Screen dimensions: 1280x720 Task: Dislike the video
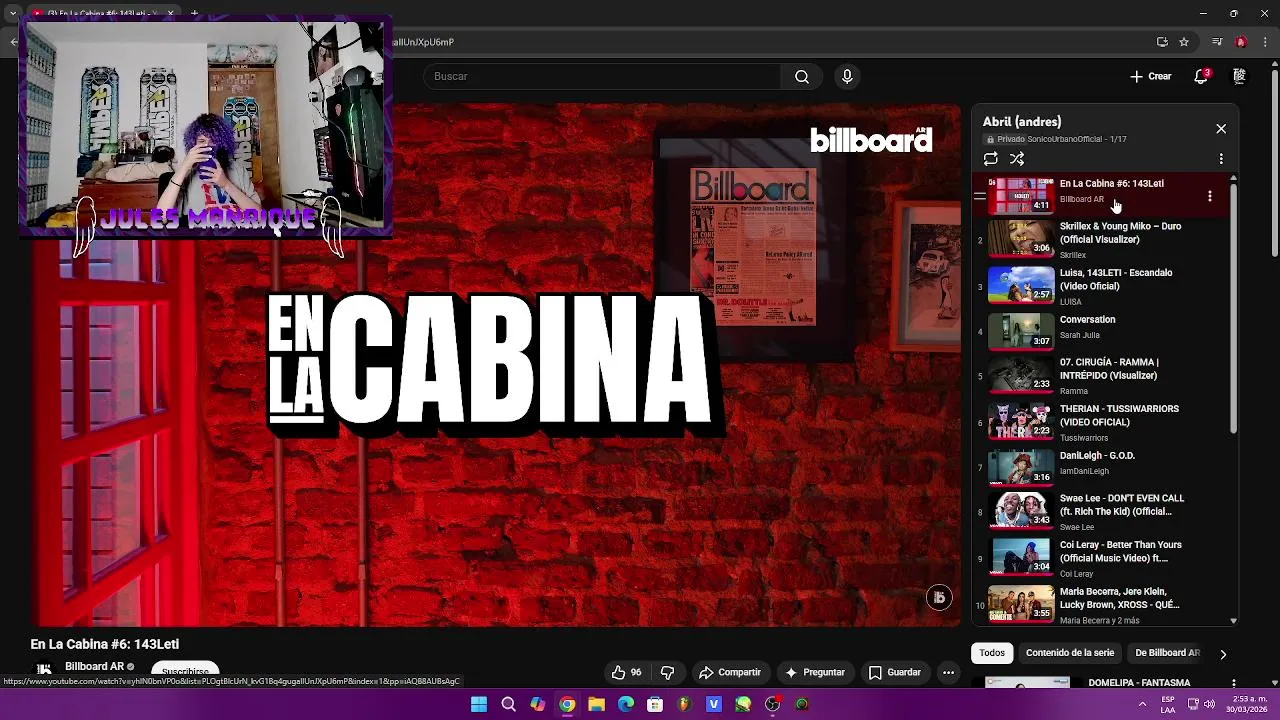tap(668, 672)
